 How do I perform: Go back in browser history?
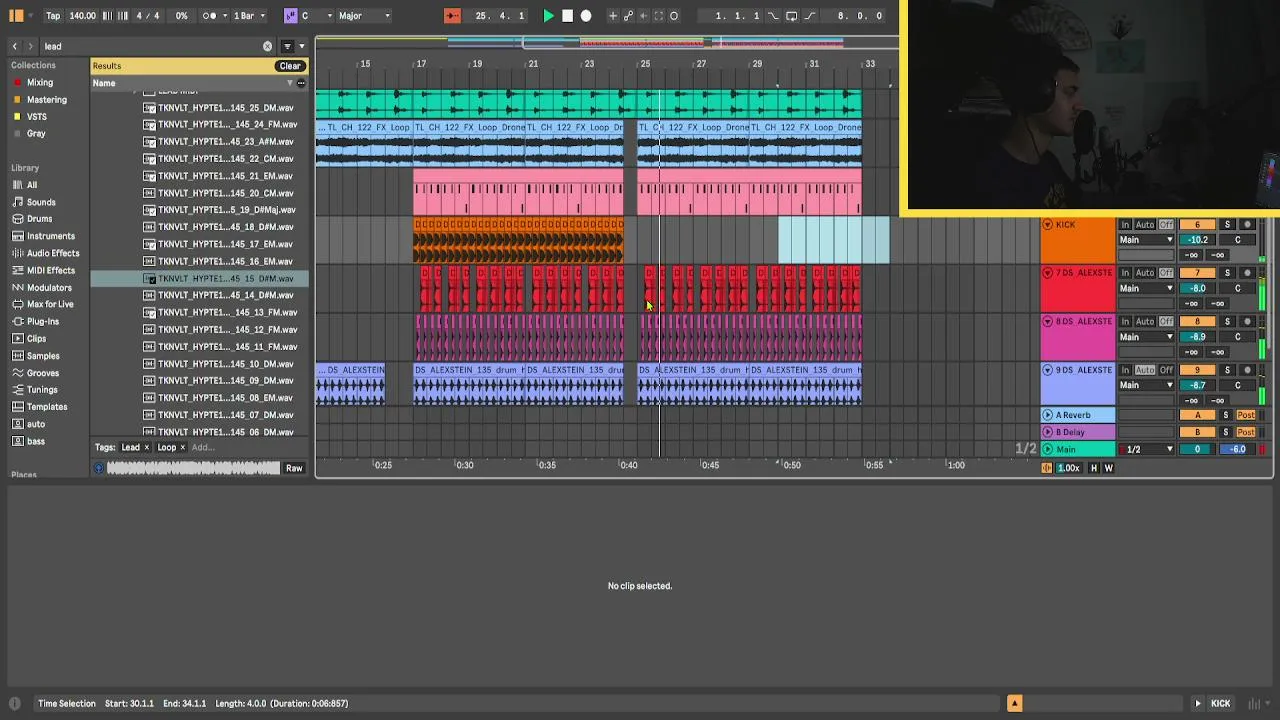click(x=14, y=46)
